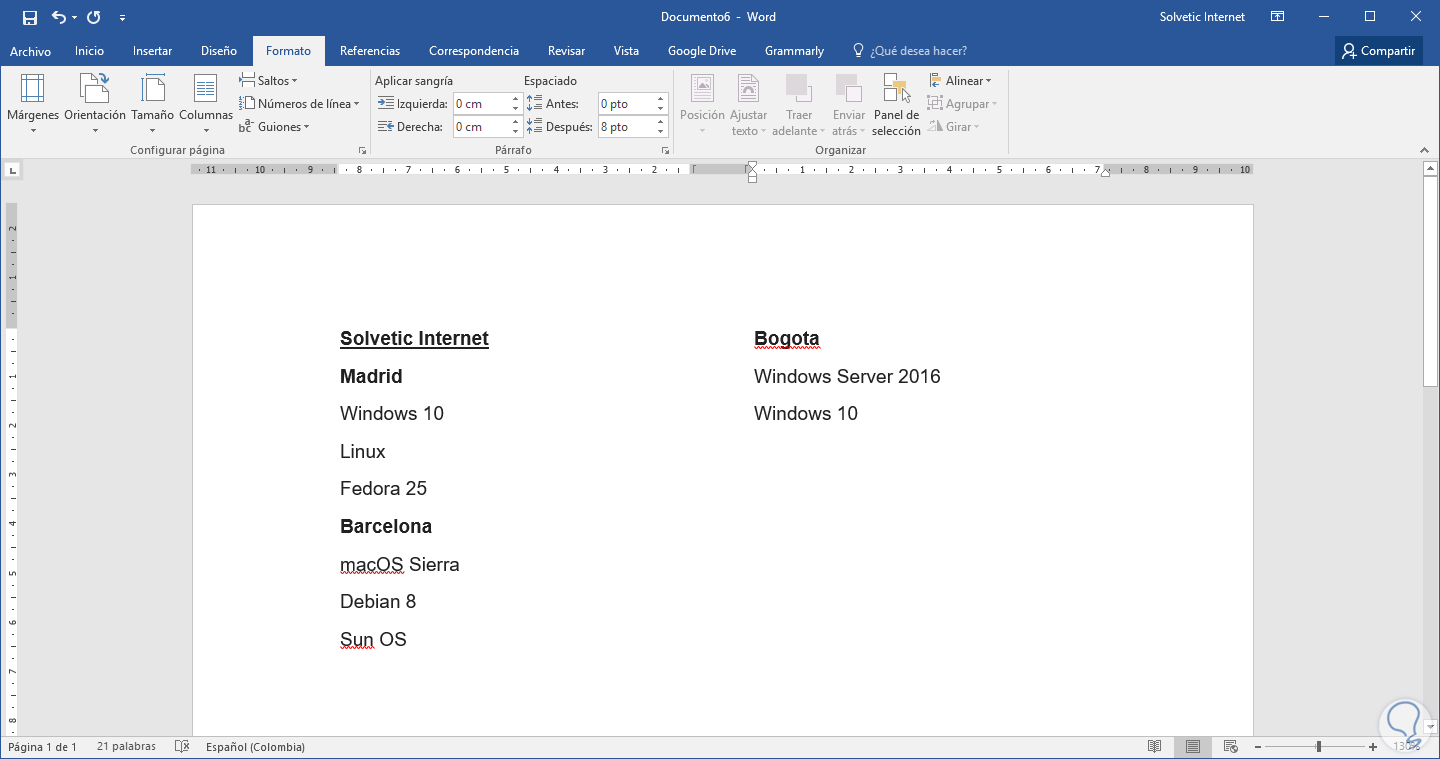
Task: Collapse the ribbon with the arrow
Action: (1425, 150)
